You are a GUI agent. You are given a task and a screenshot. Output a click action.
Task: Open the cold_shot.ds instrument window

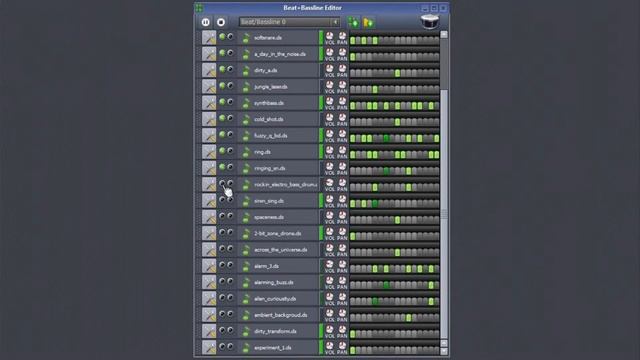pyautogui.click(x=278, y=119)
